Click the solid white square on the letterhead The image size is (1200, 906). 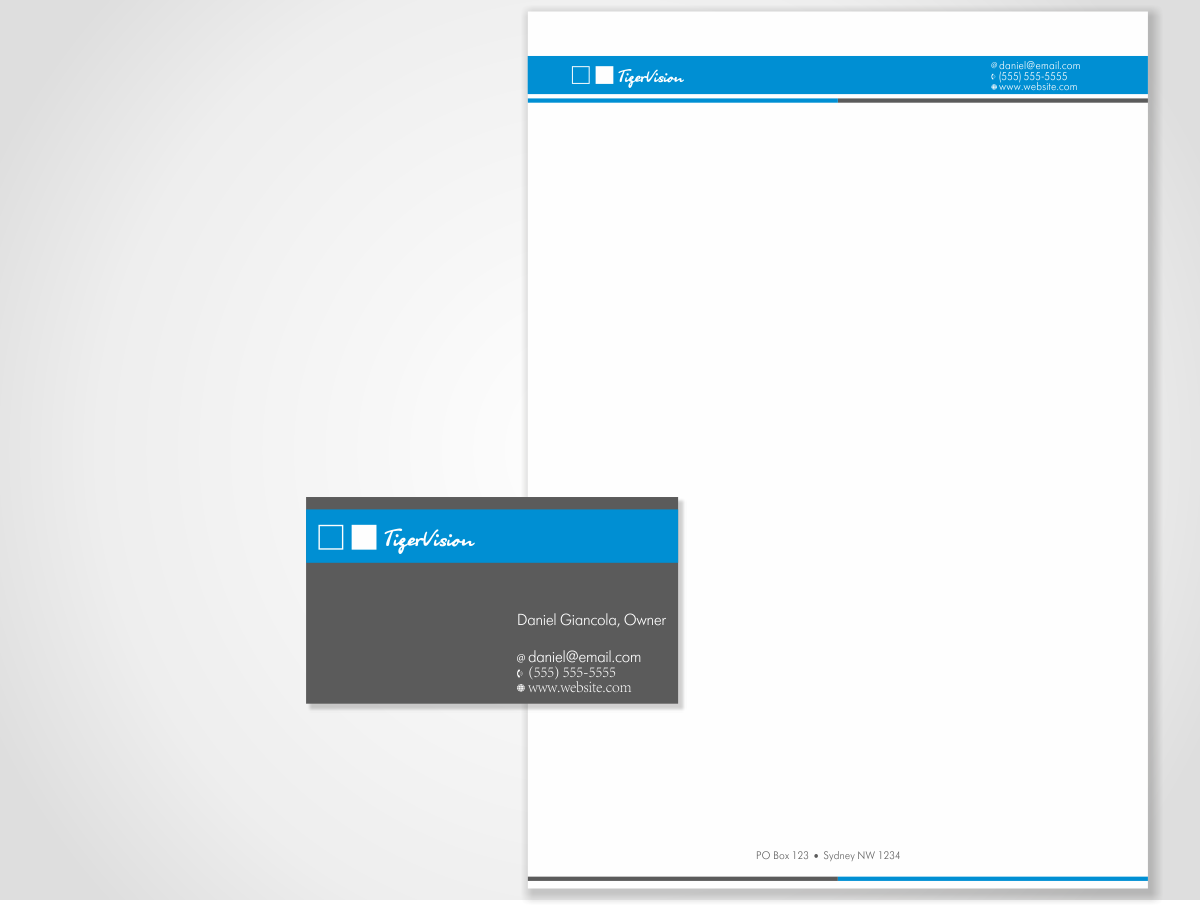604,75
